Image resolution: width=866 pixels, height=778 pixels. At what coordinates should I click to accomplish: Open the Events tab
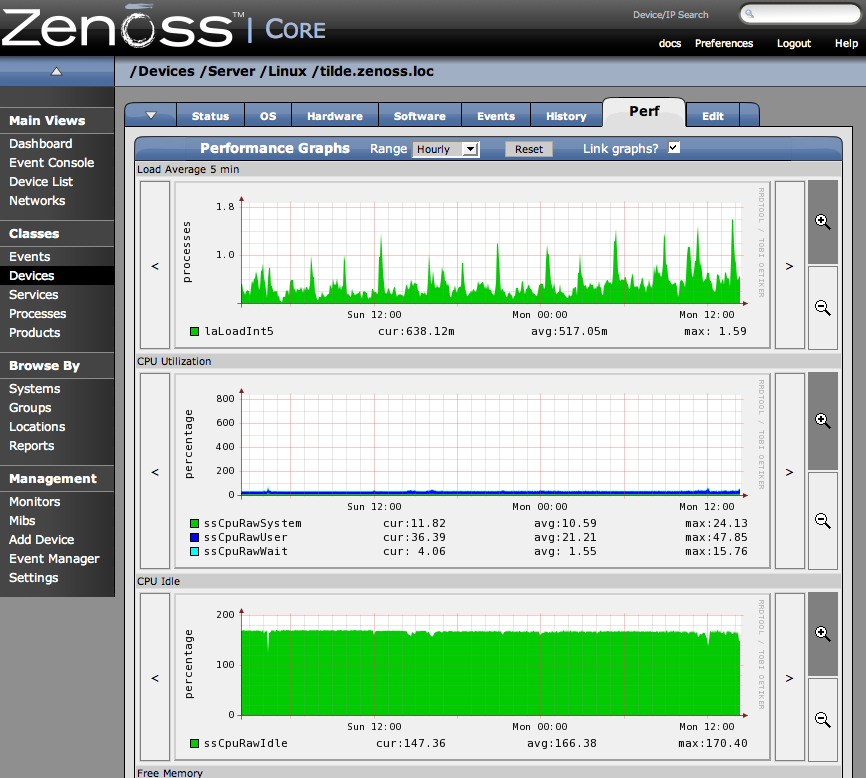tap(496, 116)
